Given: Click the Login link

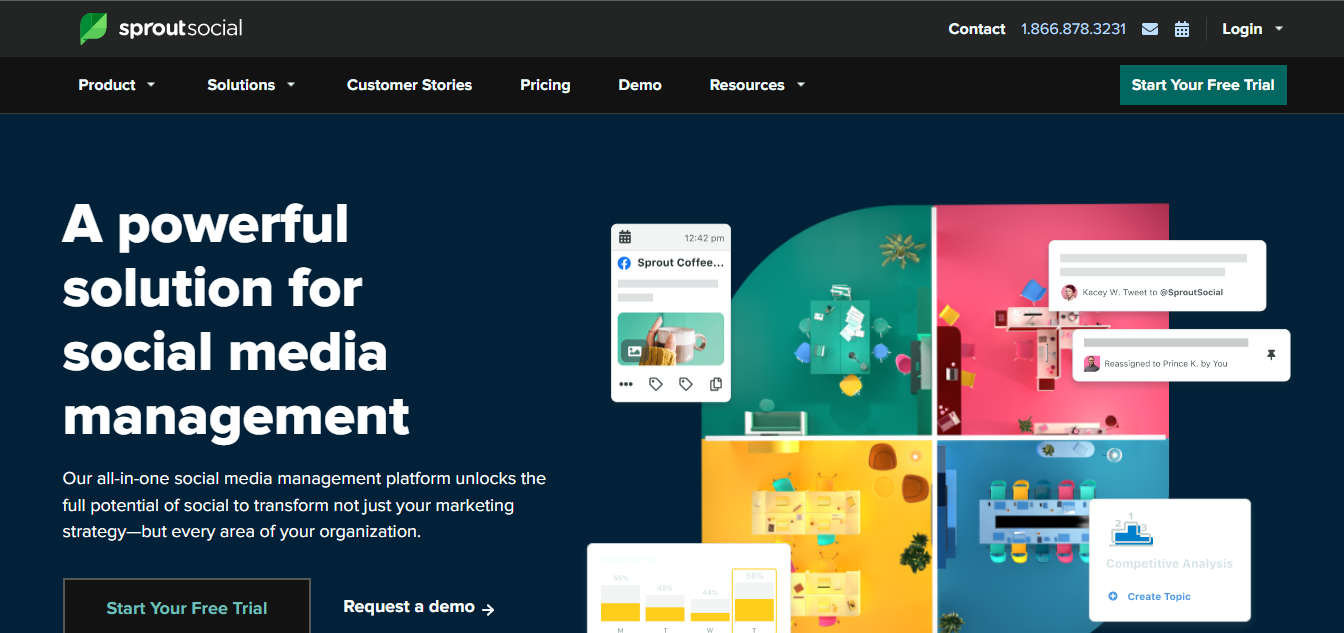Looking at the screenshot, I should [1242, 29].
